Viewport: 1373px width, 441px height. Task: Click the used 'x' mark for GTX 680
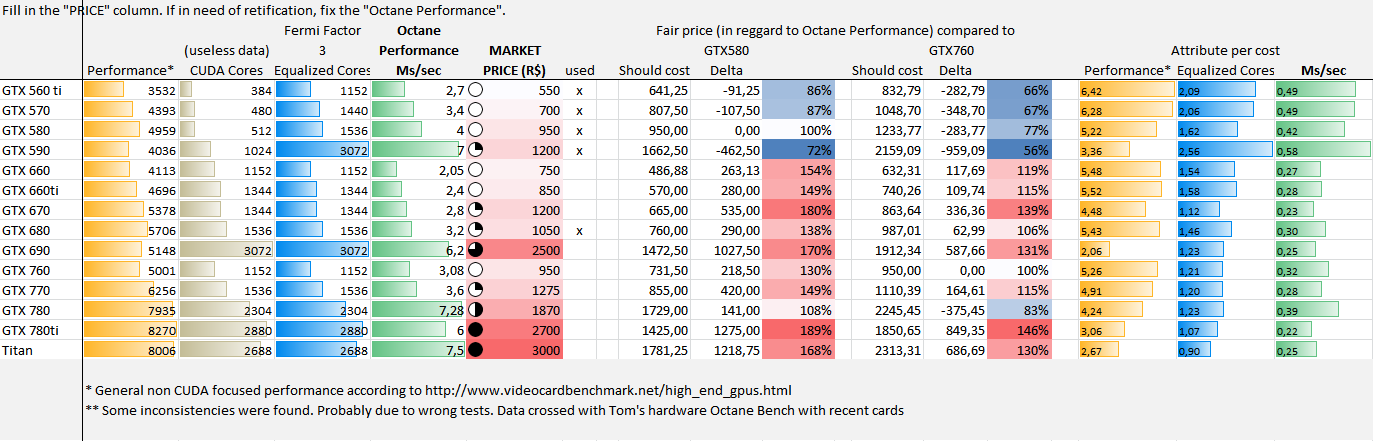coord(579,230)
